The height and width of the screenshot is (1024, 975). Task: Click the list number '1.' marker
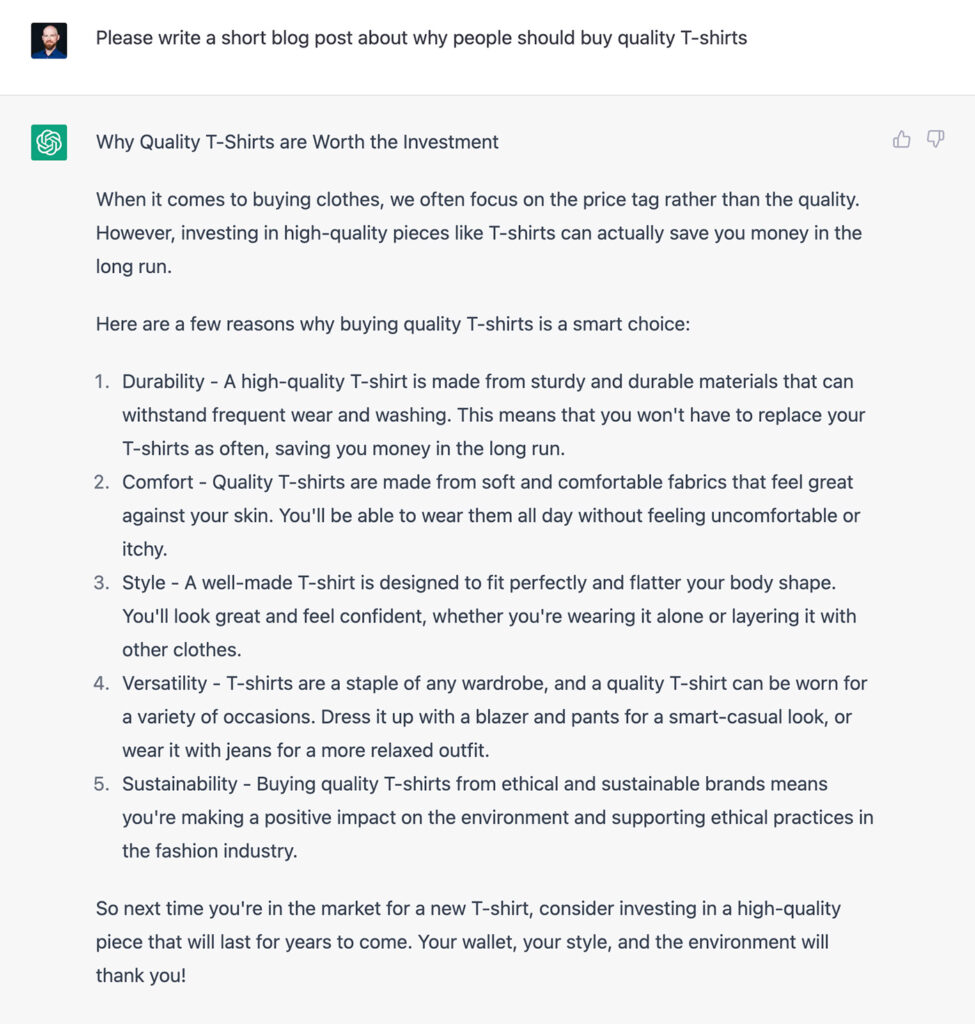tap(102, 381)
